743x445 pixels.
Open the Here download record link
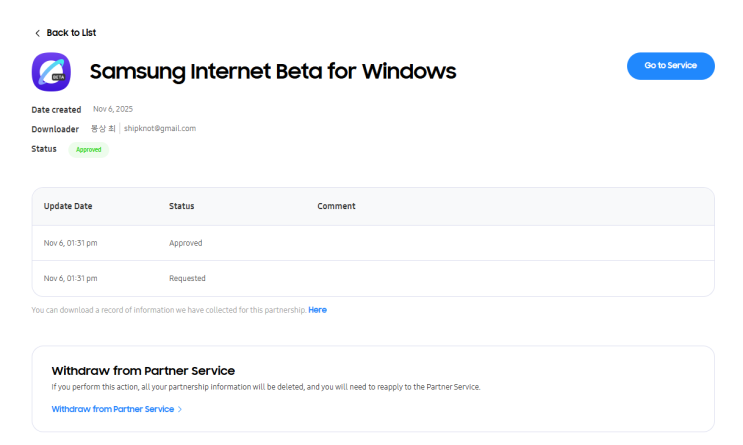(317, 310)
